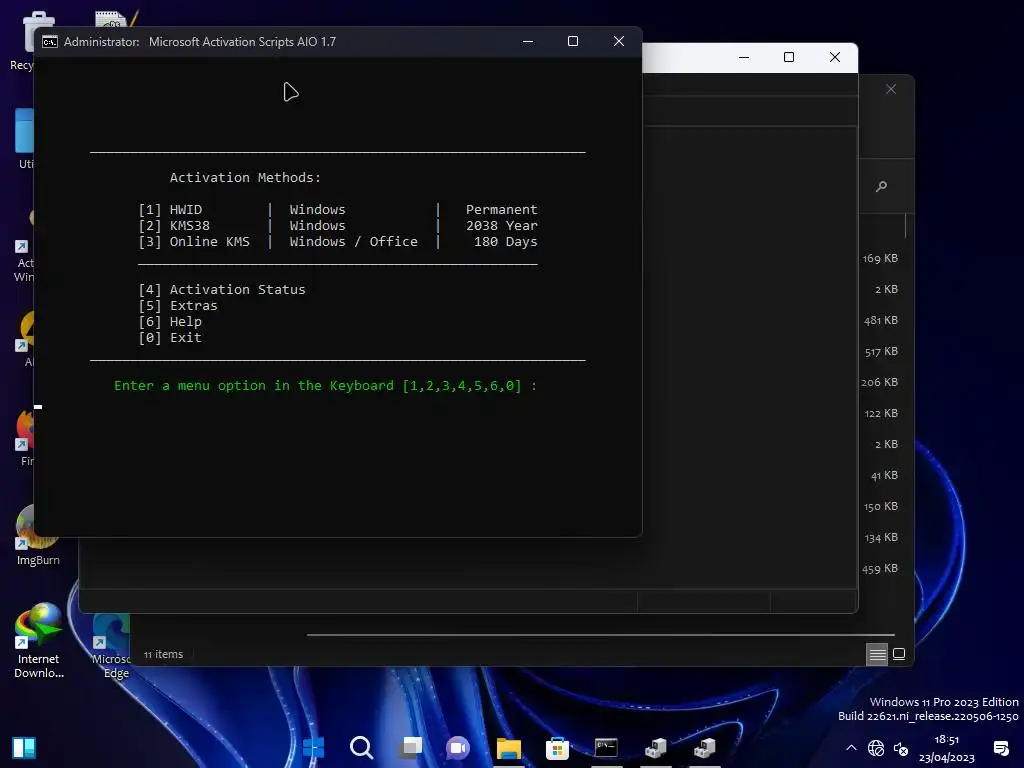Close the dark file explorer panel
The image size is (1024, 768).
891,89
